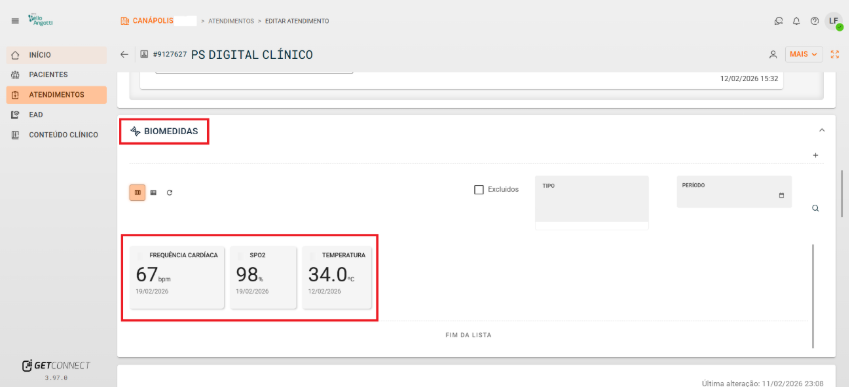Refresh the biomedidas list
849x387 pixels.
tap(169, 192)
